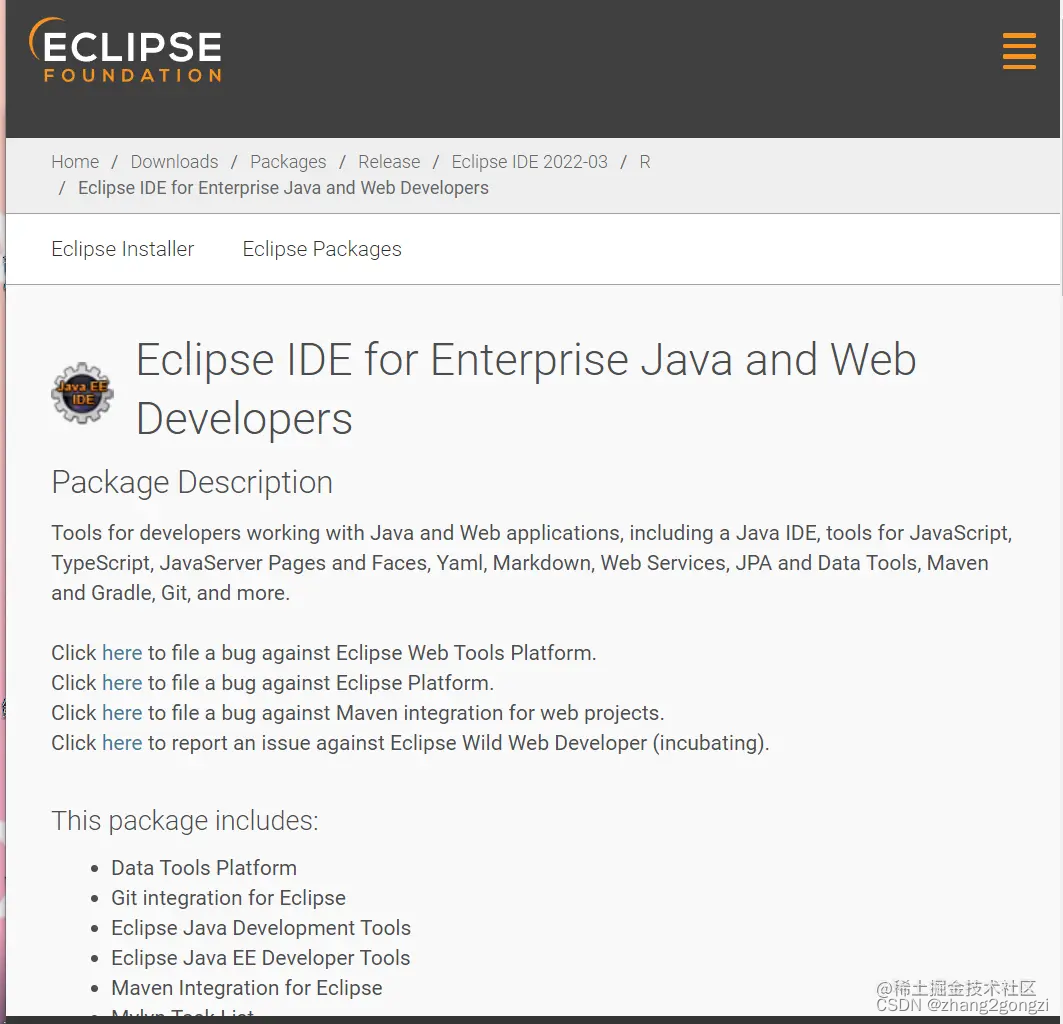The width and height of the screenshot is (1063, 1024).
Task: Click 'here' for Wild Web Developer issue
Action: 122,743
